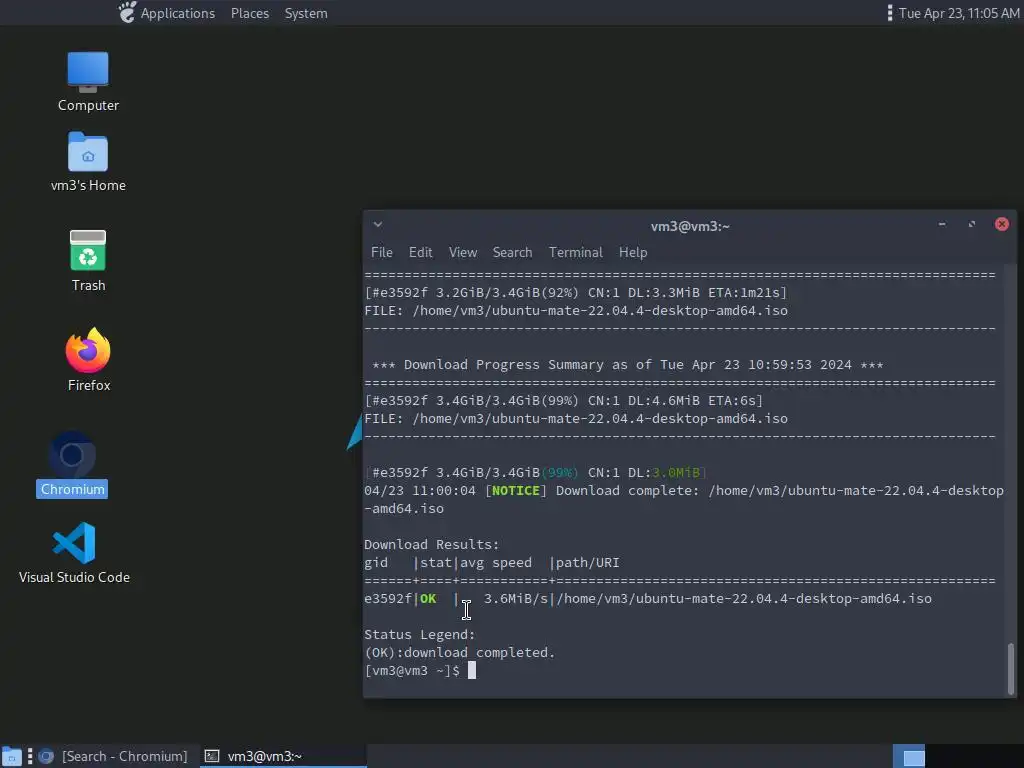Minimize the vm3@vm3 terminal window
Viewport: 1024px width, 768px height.
pyautogui.click(x=942, y=224)
